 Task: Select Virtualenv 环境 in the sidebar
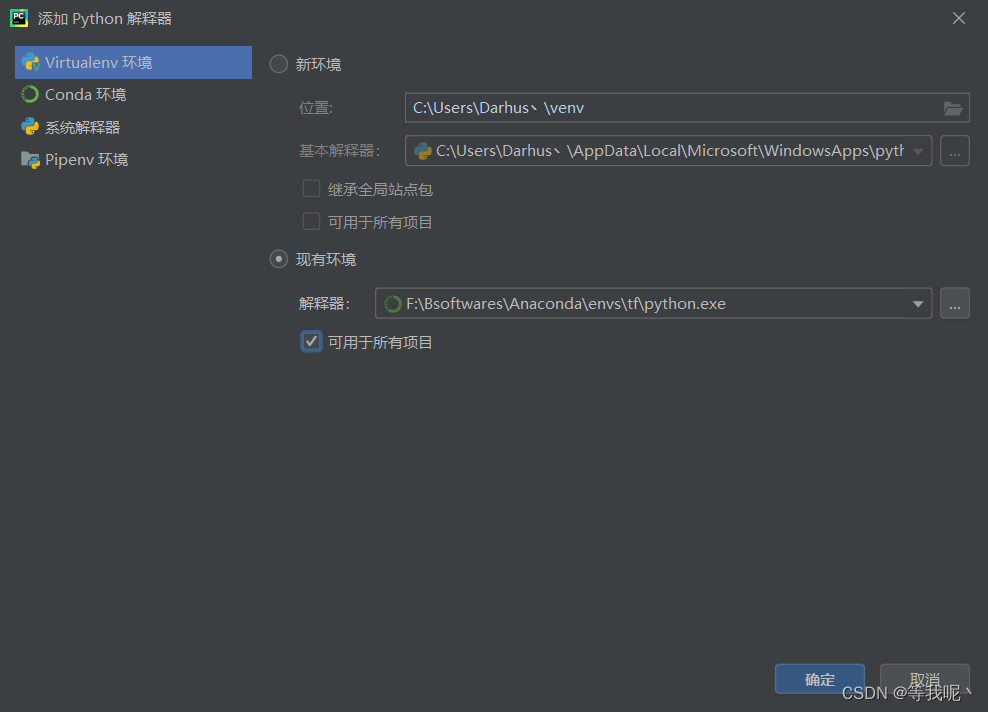pos(133,62)
